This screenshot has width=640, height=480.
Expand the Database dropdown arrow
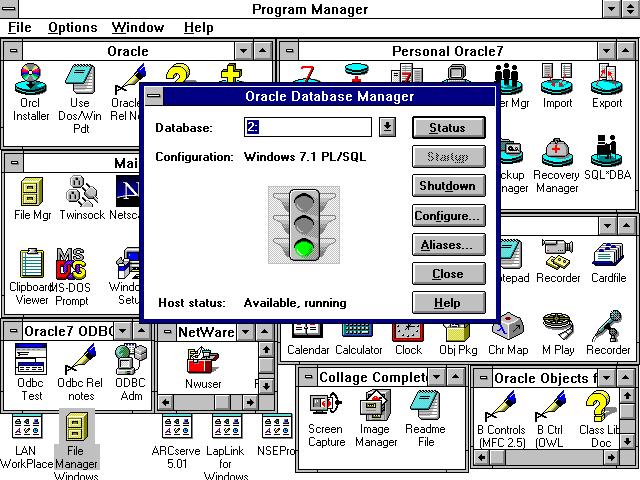pos(388,127)
